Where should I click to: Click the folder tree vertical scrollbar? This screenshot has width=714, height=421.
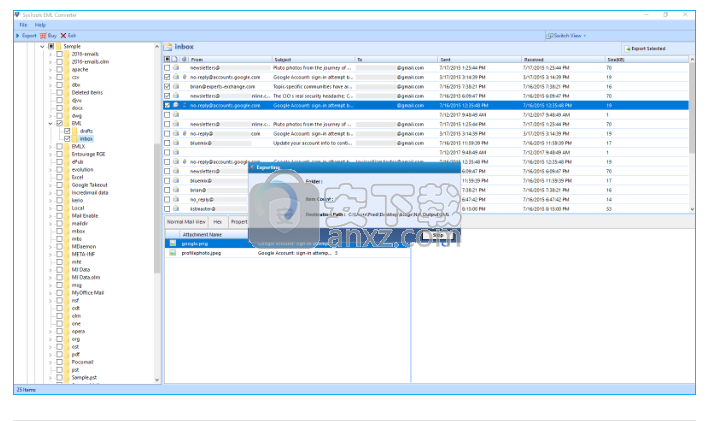[157, 207]
